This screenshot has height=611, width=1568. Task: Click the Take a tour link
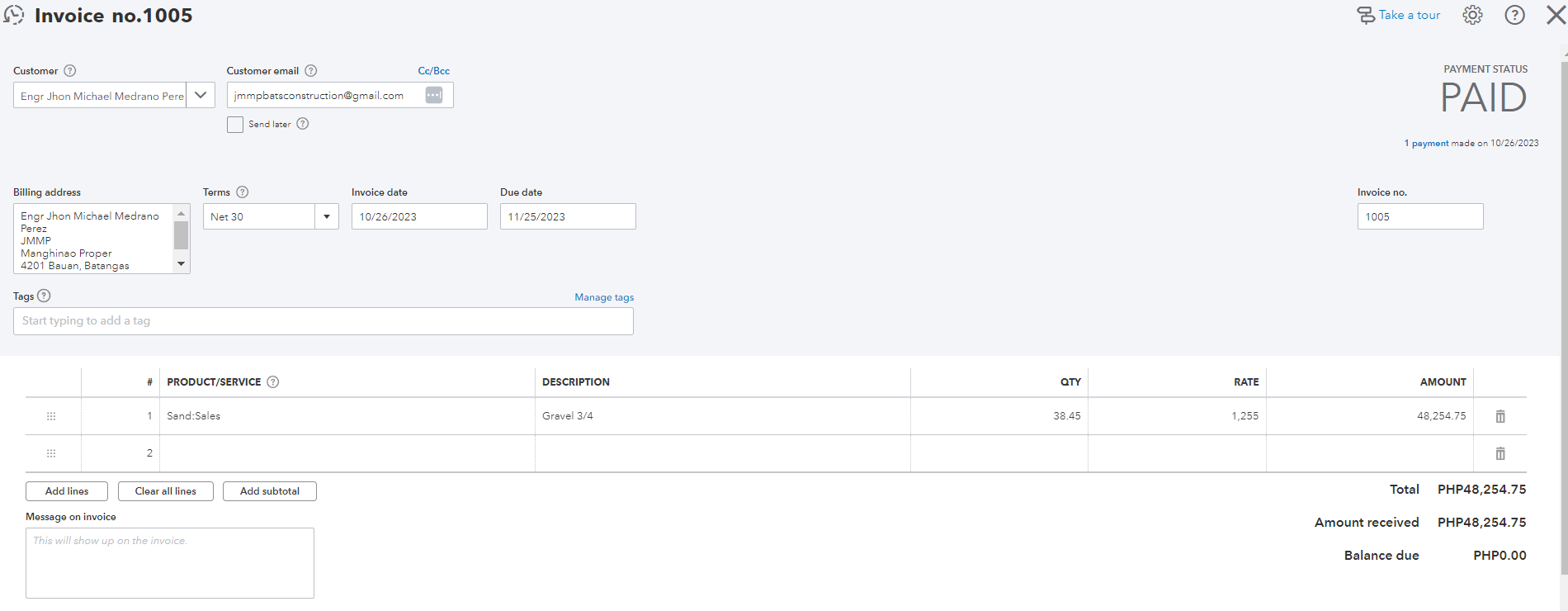[x=1399, y=16]
